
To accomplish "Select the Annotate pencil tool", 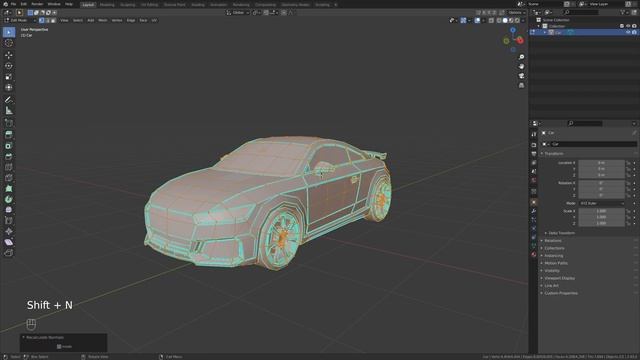I will click(x=9, y=100).
